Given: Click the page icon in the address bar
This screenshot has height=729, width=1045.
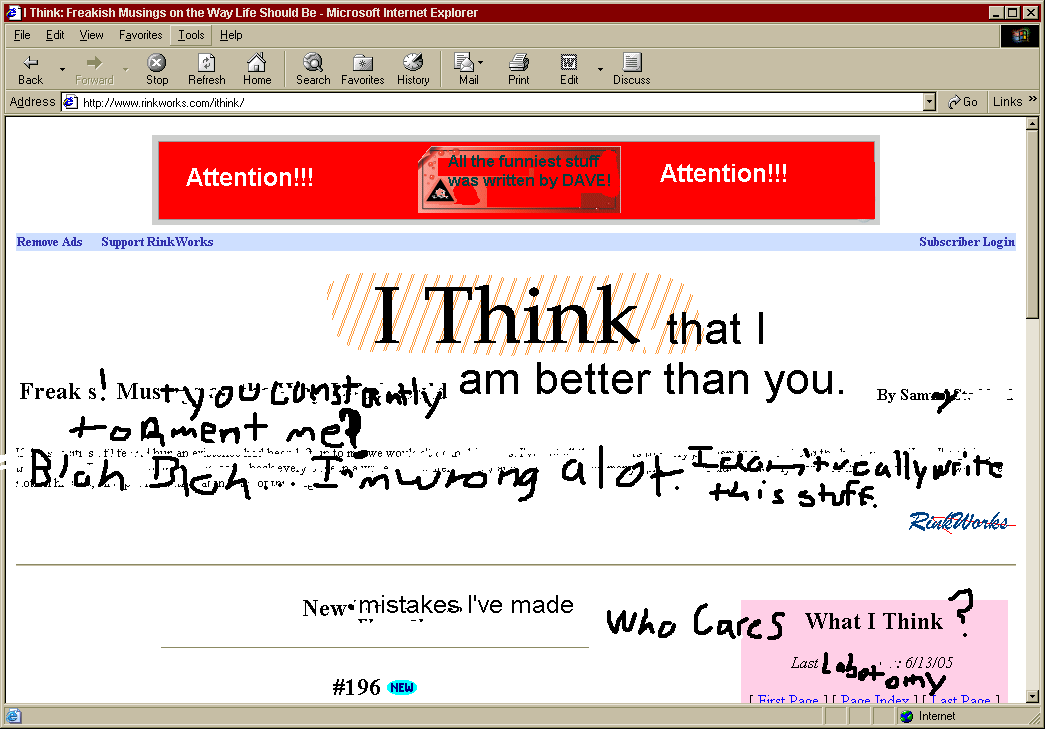Looking at the screenshot, I should point(70,102).
